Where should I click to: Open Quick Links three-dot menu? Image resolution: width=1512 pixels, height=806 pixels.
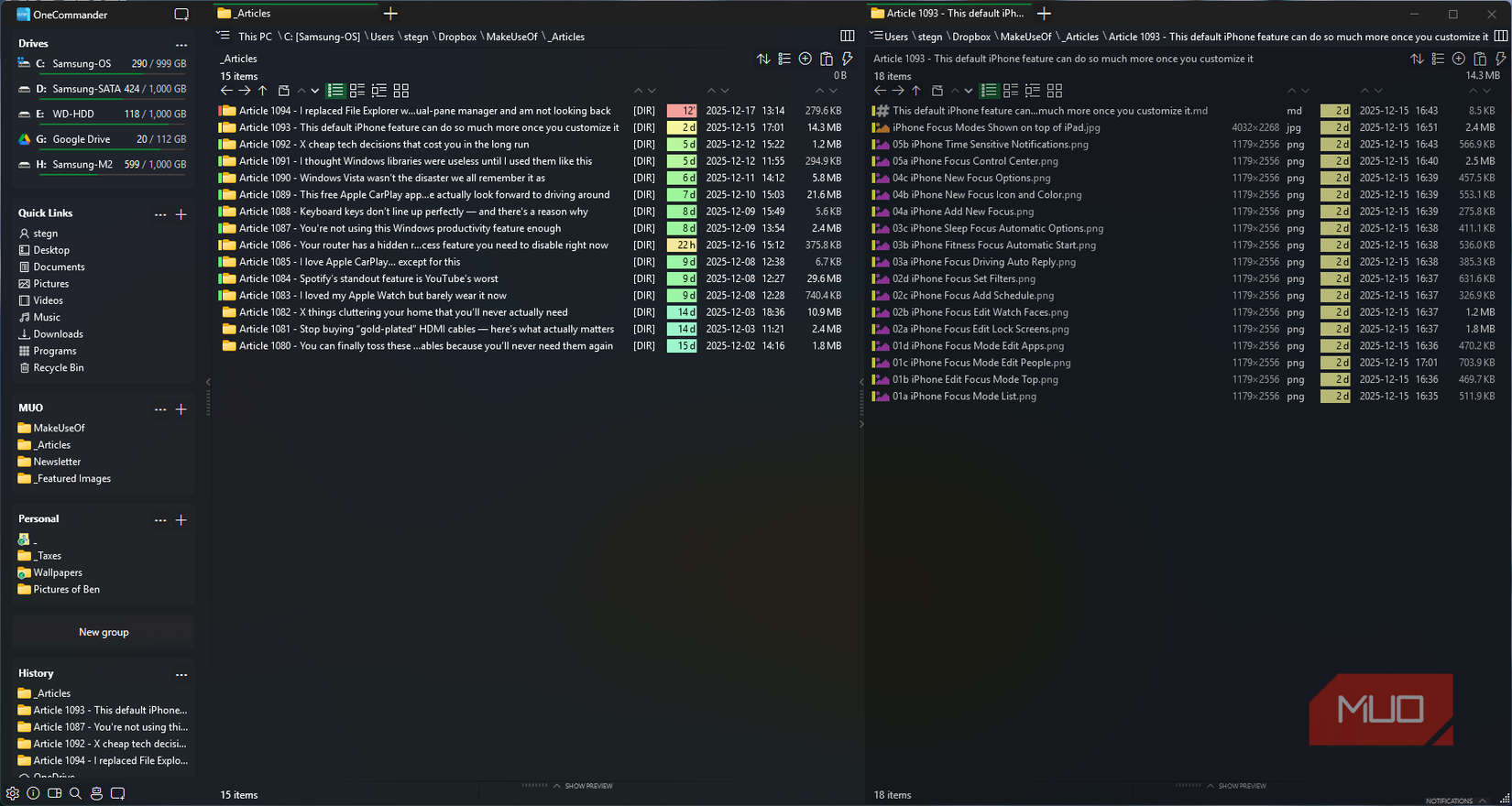coord(160,214)
